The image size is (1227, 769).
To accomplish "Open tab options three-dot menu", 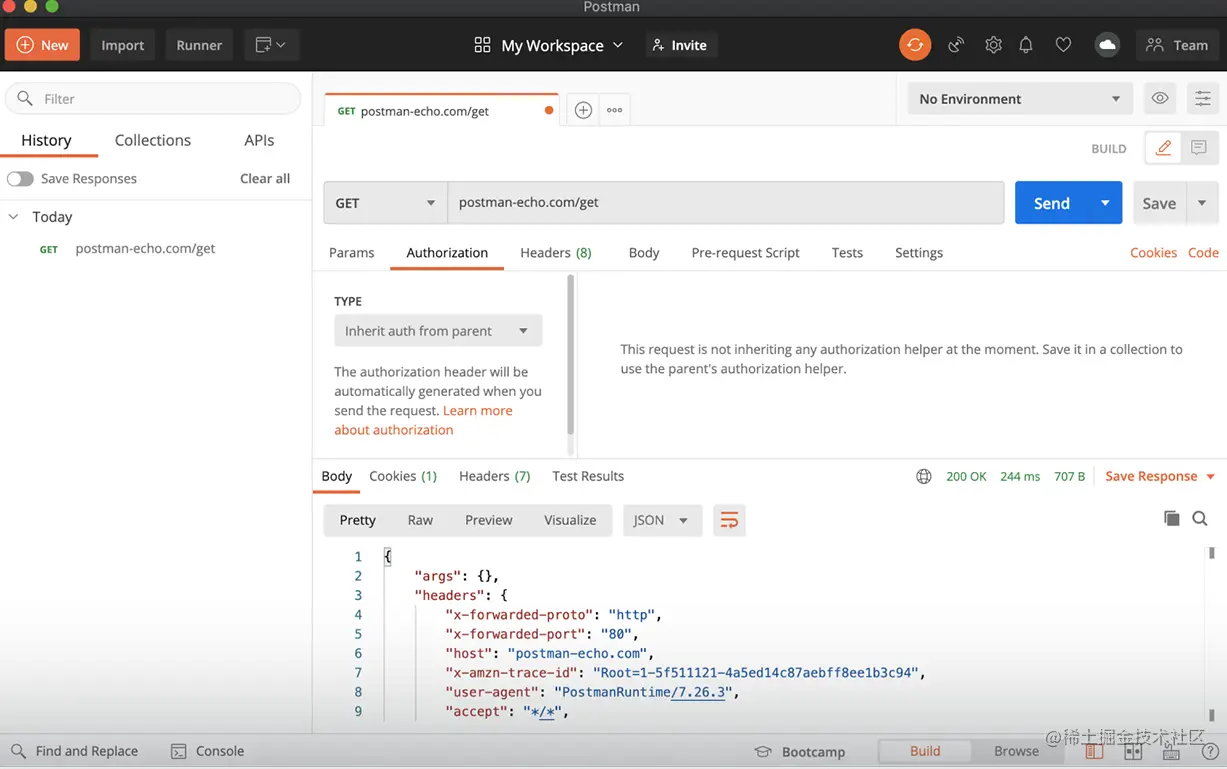I will coord(614,110).
